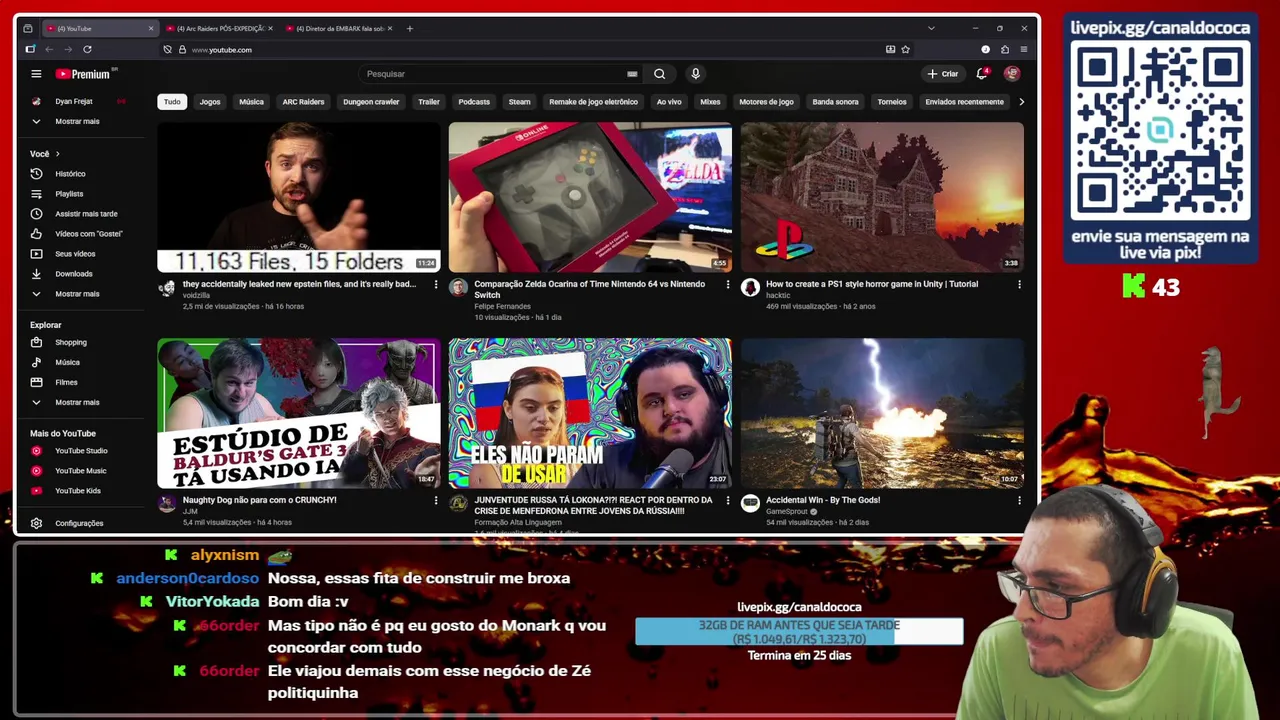The image size is (1280, 720).
Task: Play the Estúdio de Baldur's Gate 3 thumbnail
Action: click(x=298, y=413)
